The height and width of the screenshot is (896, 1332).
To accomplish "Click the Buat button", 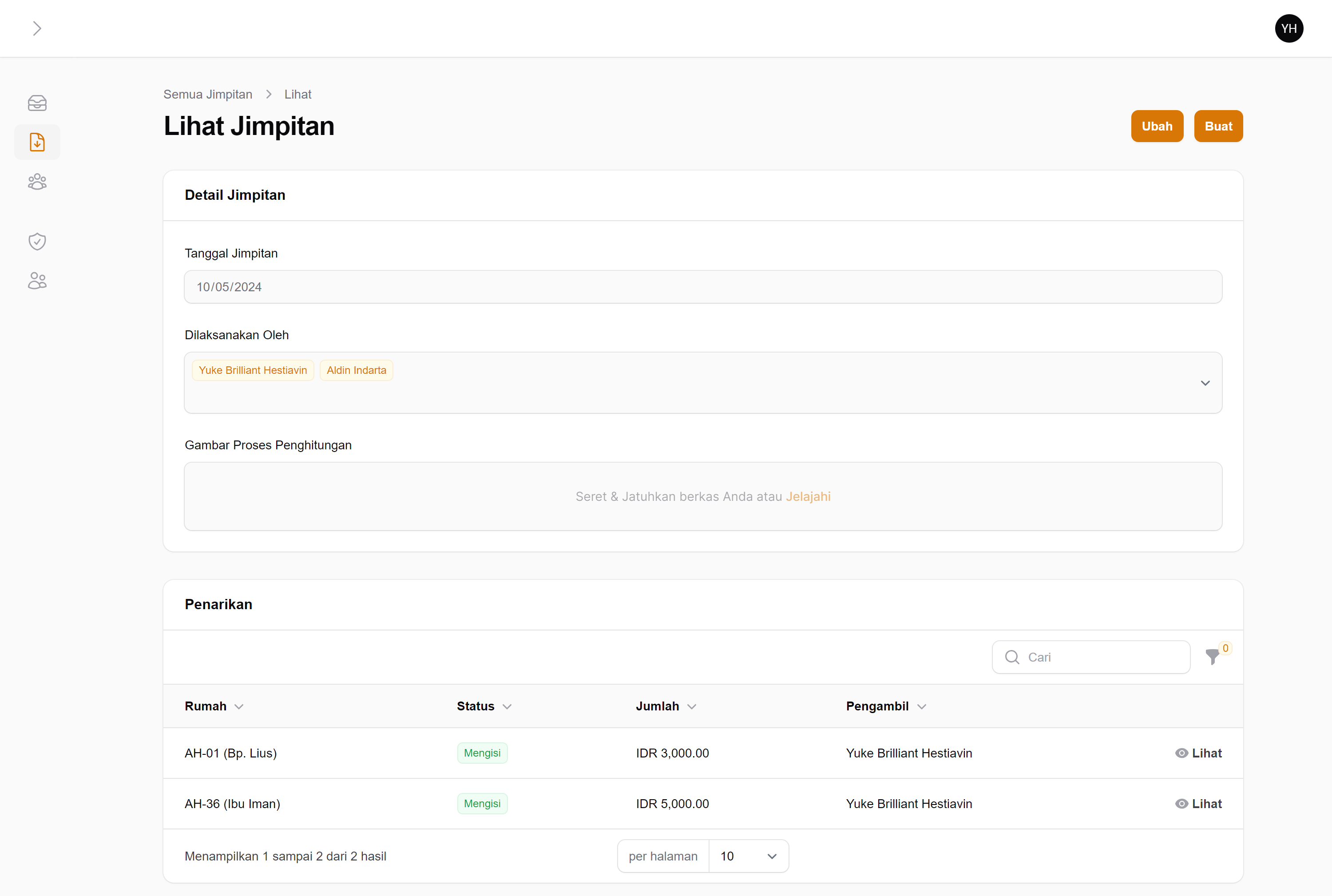I will pyautogui.click(x=1218, y=126).
